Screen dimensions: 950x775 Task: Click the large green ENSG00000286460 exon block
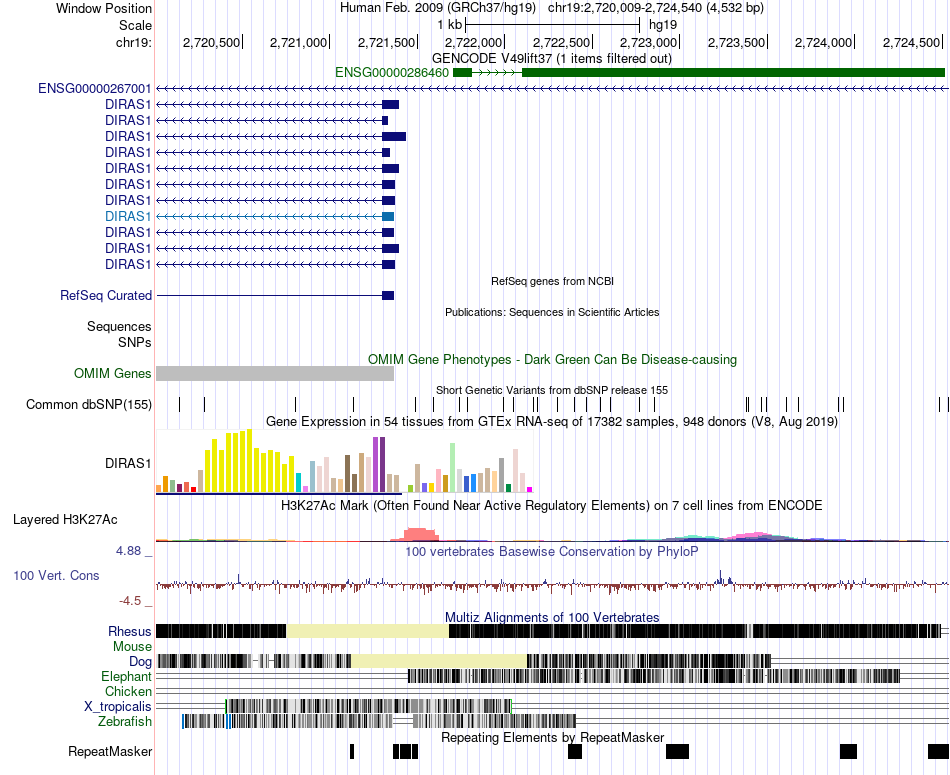click(733, 73)
